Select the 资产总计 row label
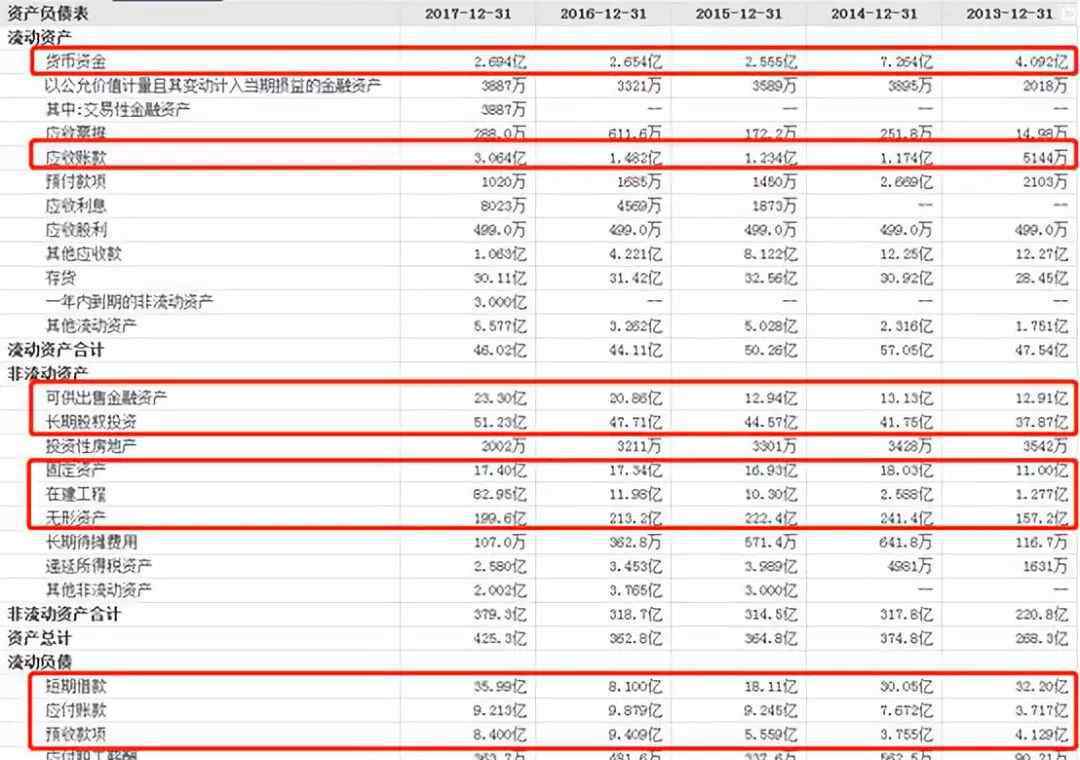The height and width of the screenshot is (760, 1080). pyautogui.click(x=40, y=638)
